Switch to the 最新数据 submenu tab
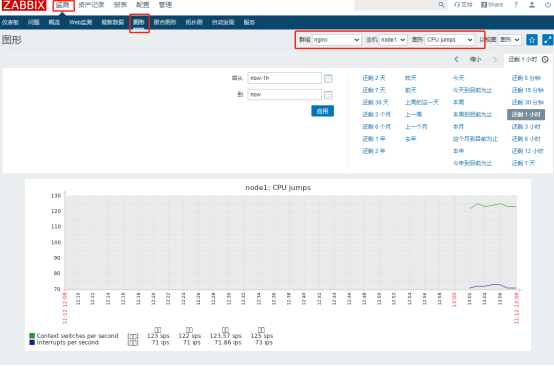The image size is (554, 366). [113, 22]
